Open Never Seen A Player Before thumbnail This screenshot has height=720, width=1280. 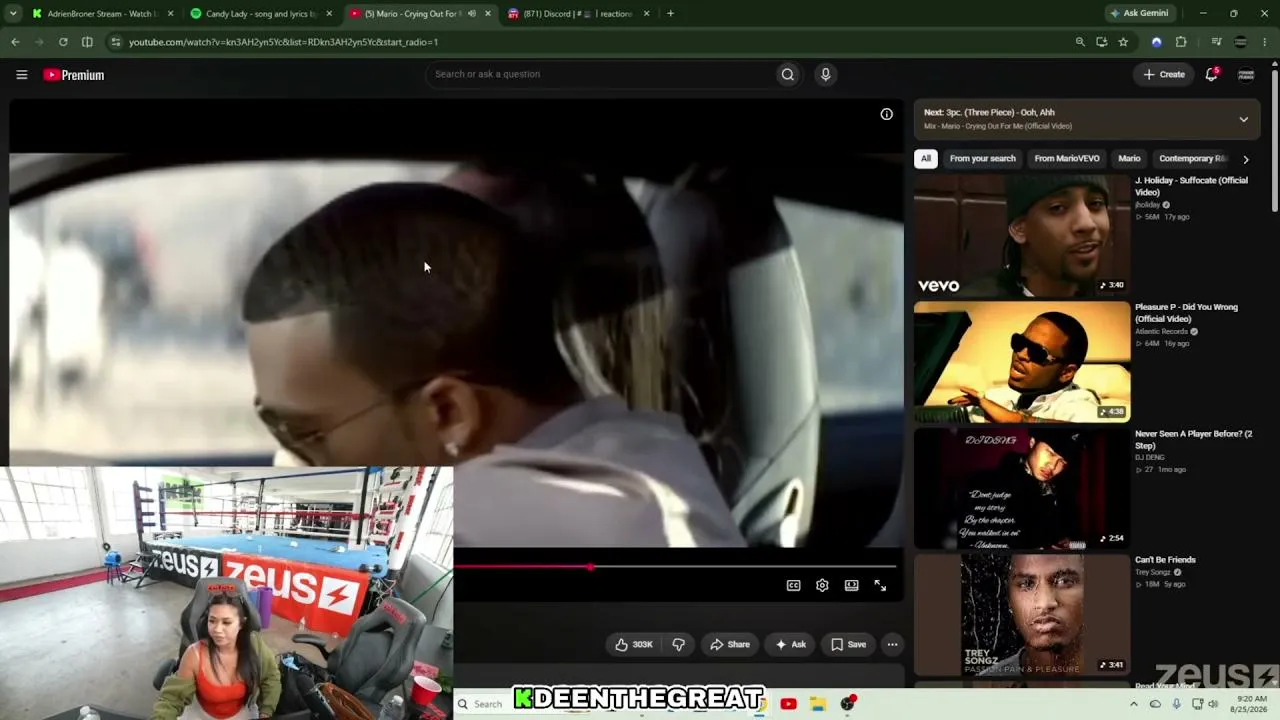(x=1022, y=489)
